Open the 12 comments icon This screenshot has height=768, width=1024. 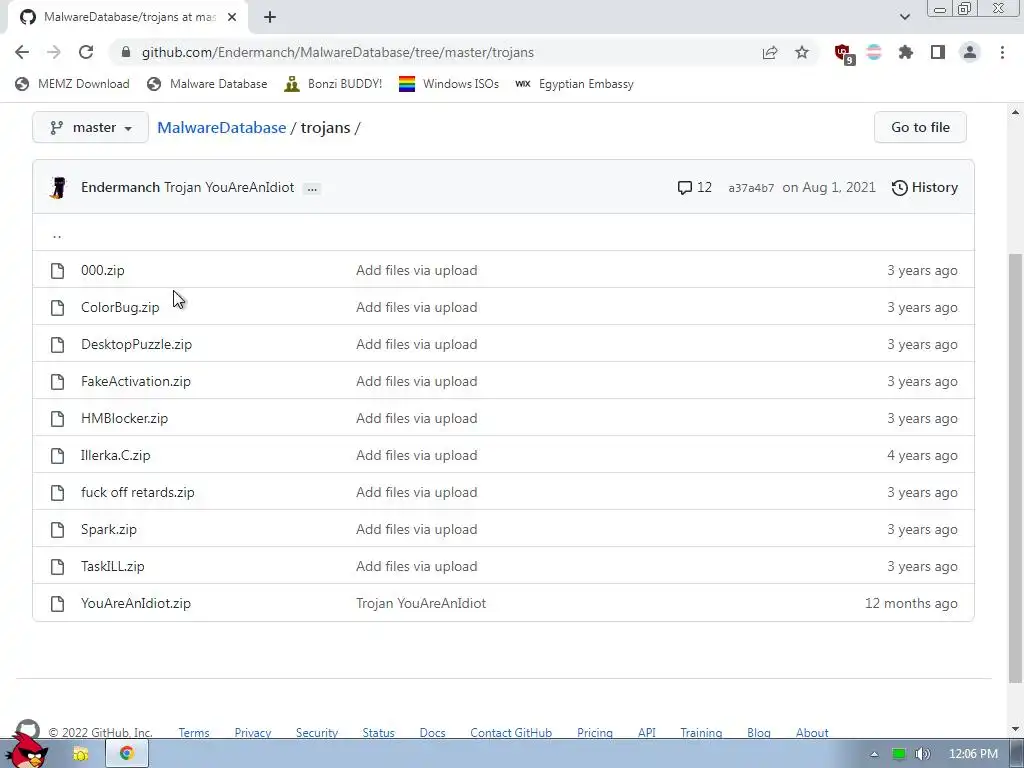[694, 187]
